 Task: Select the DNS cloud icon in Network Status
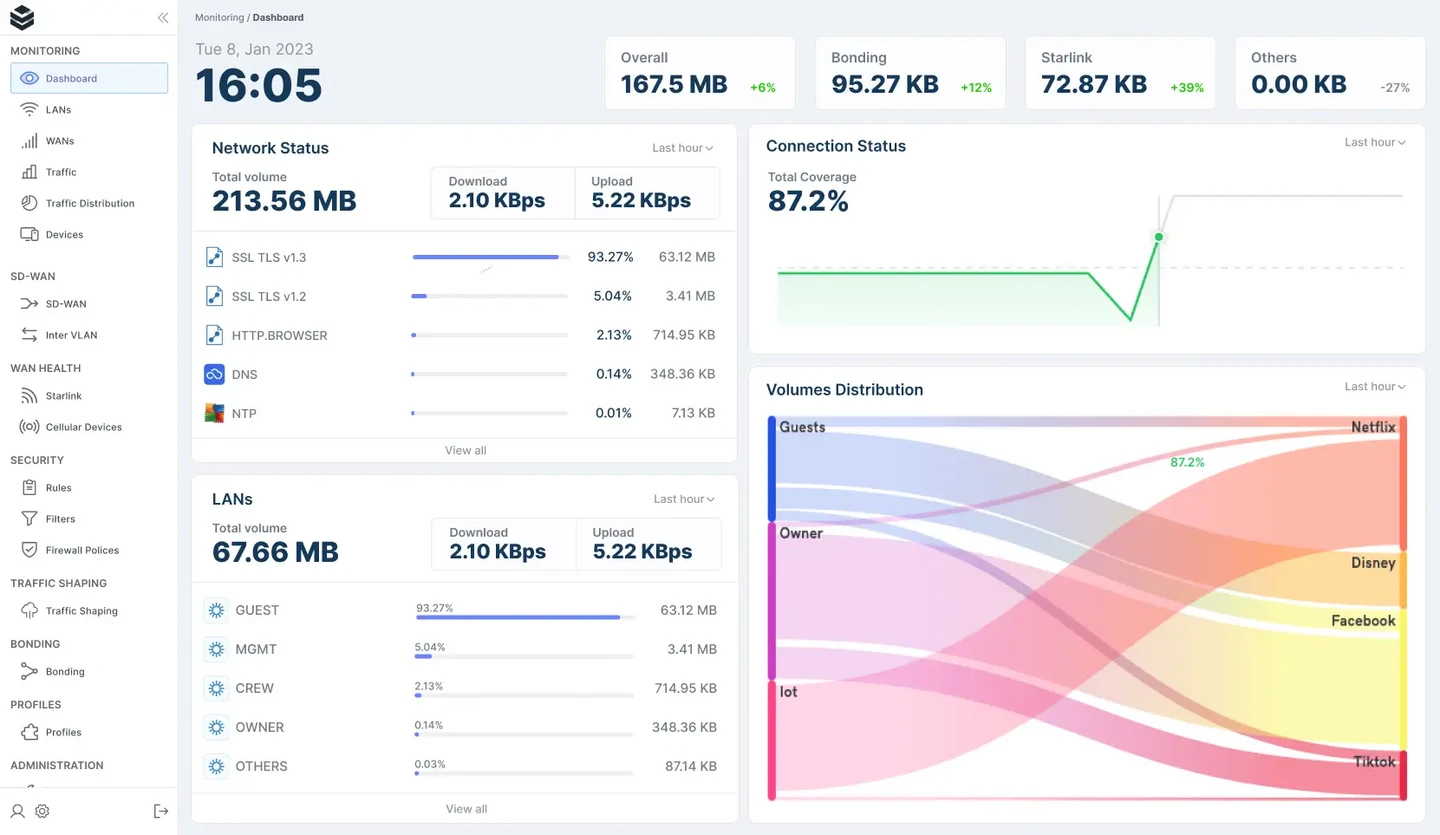[214, 374]
